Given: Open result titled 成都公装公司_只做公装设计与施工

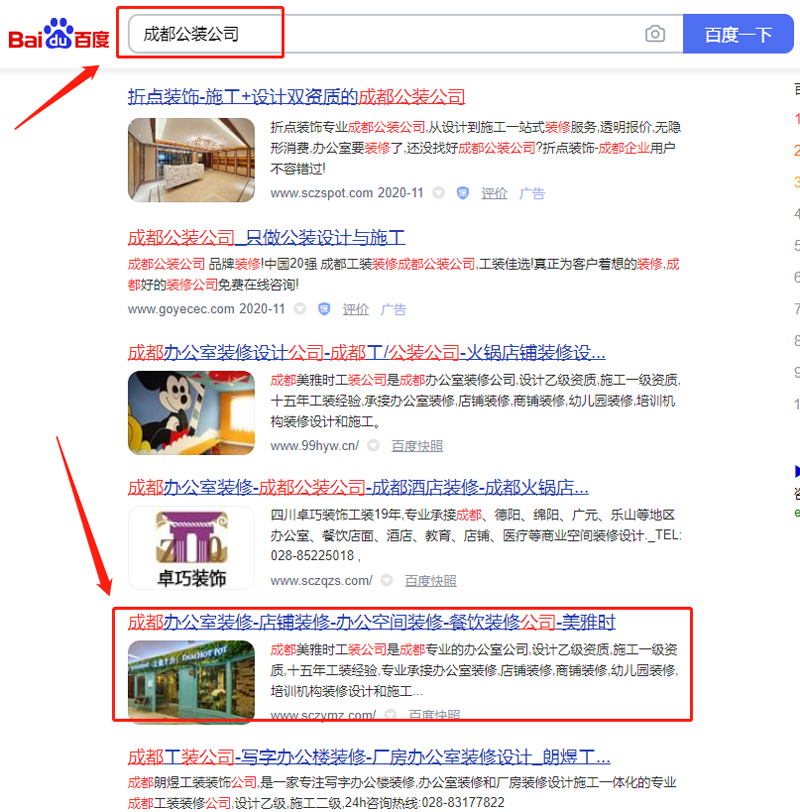Looking at the screenshot, I should click(x=266, y=238).
